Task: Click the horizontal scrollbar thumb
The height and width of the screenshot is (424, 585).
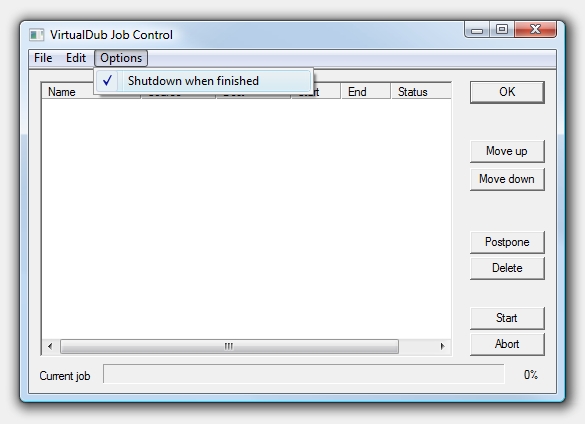Action: click(229, 346)
